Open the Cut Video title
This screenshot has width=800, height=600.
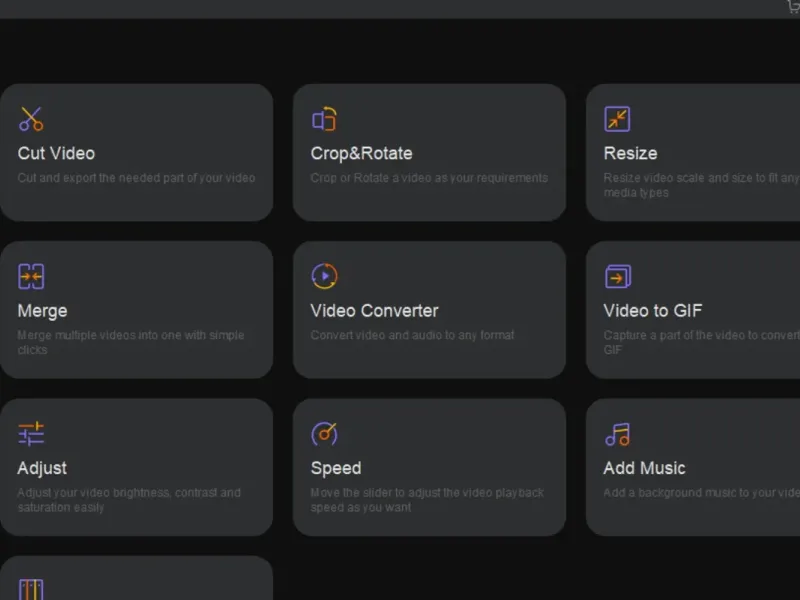tap(56, 153)
